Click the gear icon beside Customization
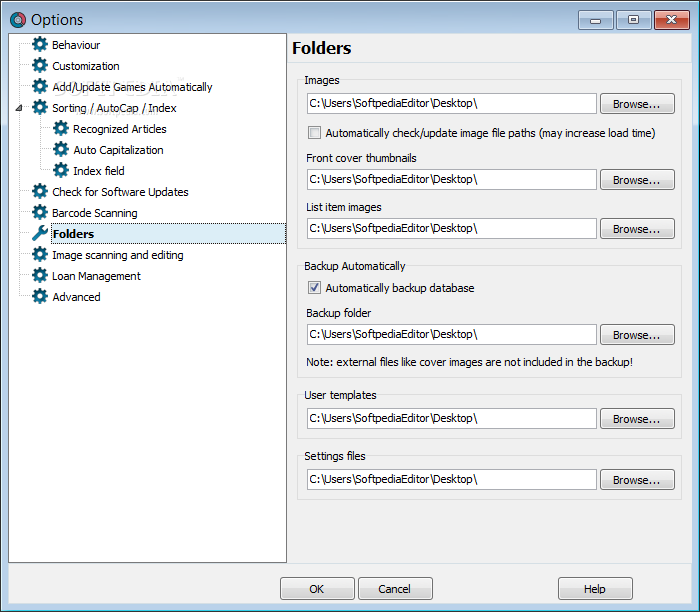The image size is (700, 612). pyautogui.click(x=40, y=66)
